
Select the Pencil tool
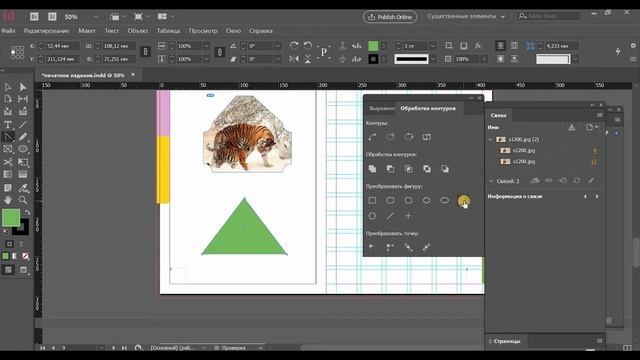[23, 137]
